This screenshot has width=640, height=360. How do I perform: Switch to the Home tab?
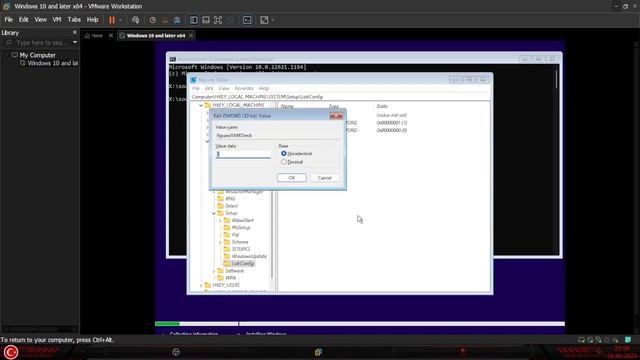click(x=94, y=36)
